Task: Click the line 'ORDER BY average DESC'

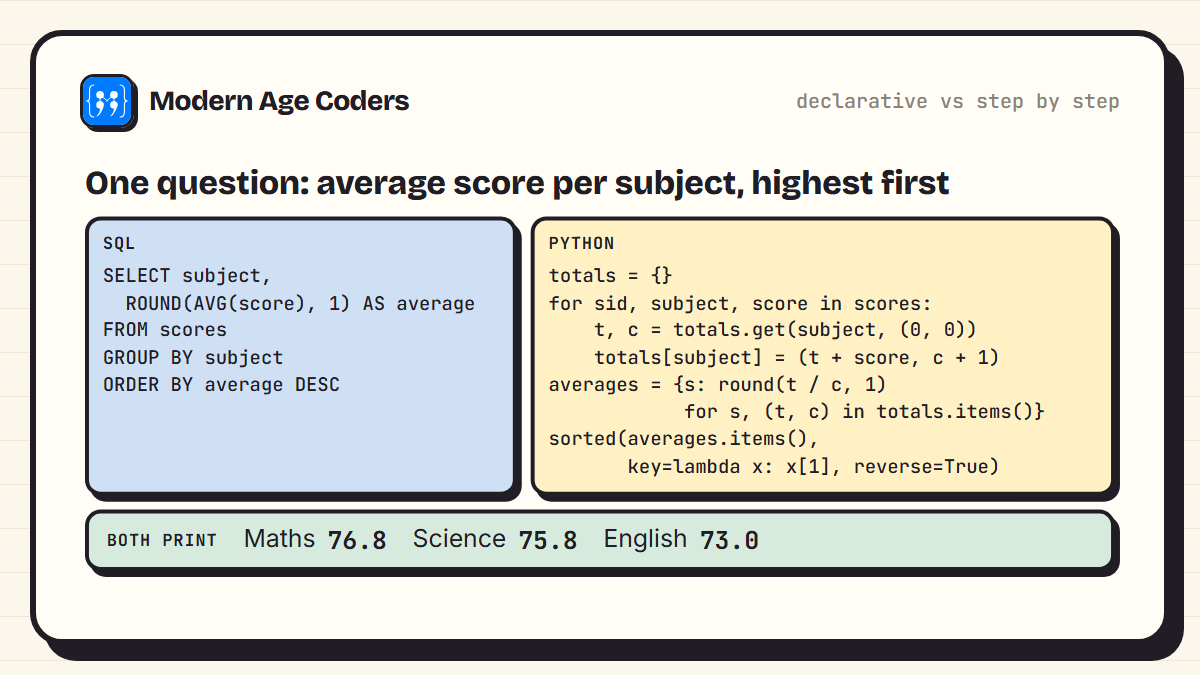Action: pos(221,384)
